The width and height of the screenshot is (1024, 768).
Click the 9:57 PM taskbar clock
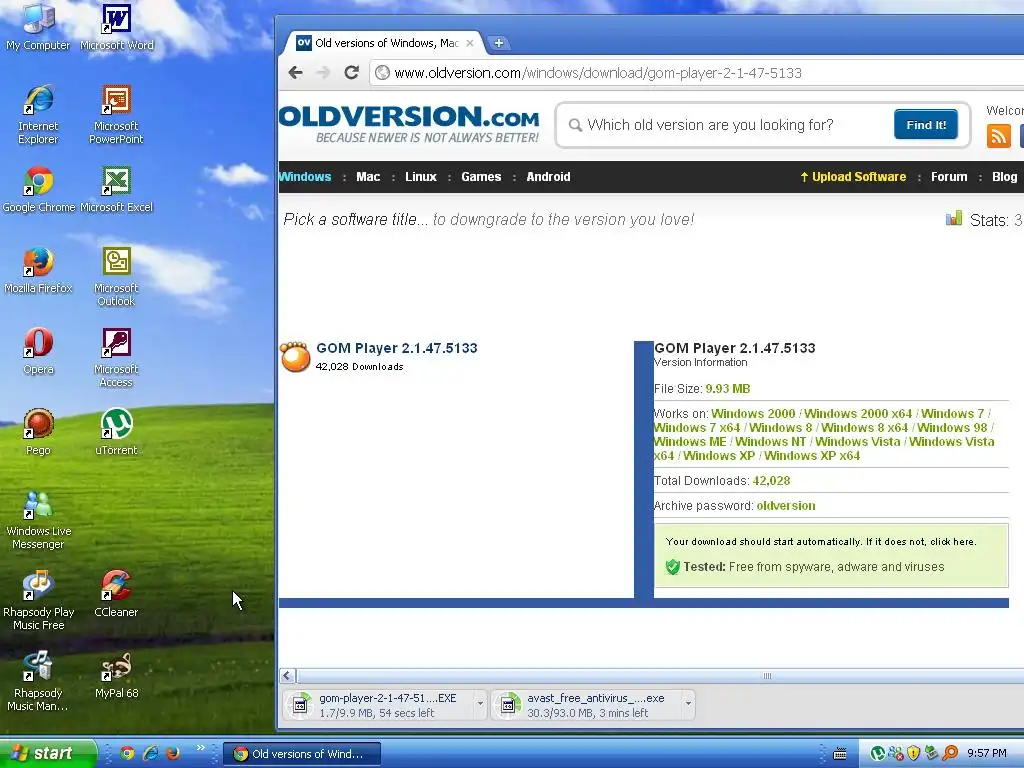(x=987, y=754)
